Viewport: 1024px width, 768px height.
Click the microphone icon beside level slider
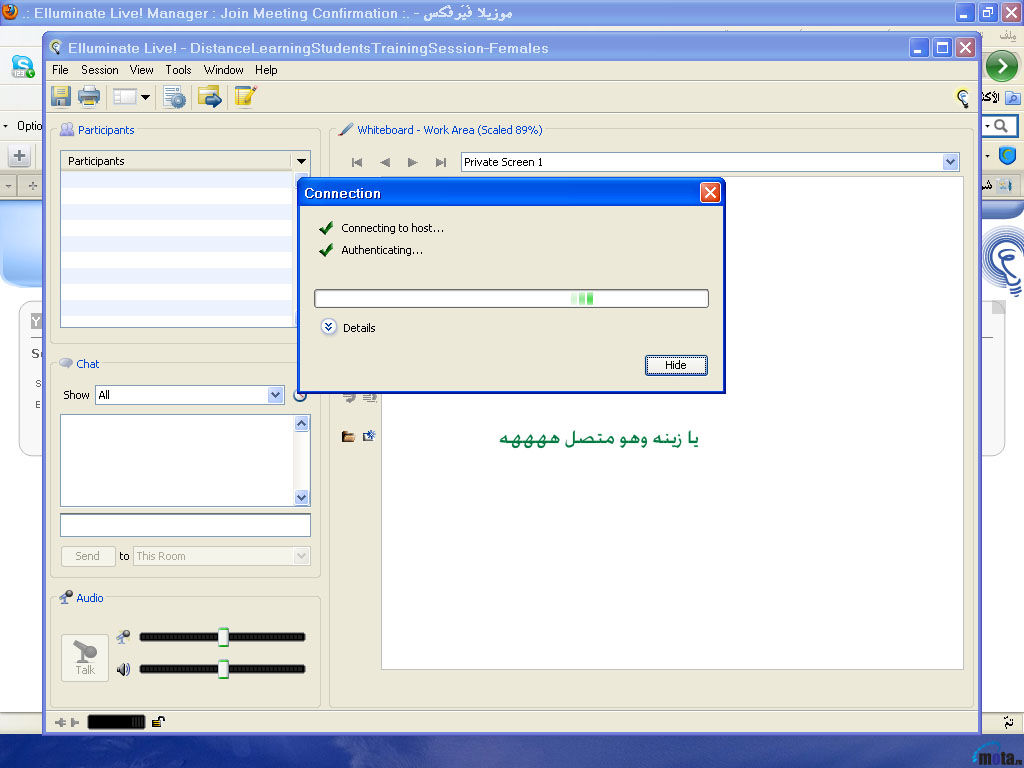click(123, 637)
